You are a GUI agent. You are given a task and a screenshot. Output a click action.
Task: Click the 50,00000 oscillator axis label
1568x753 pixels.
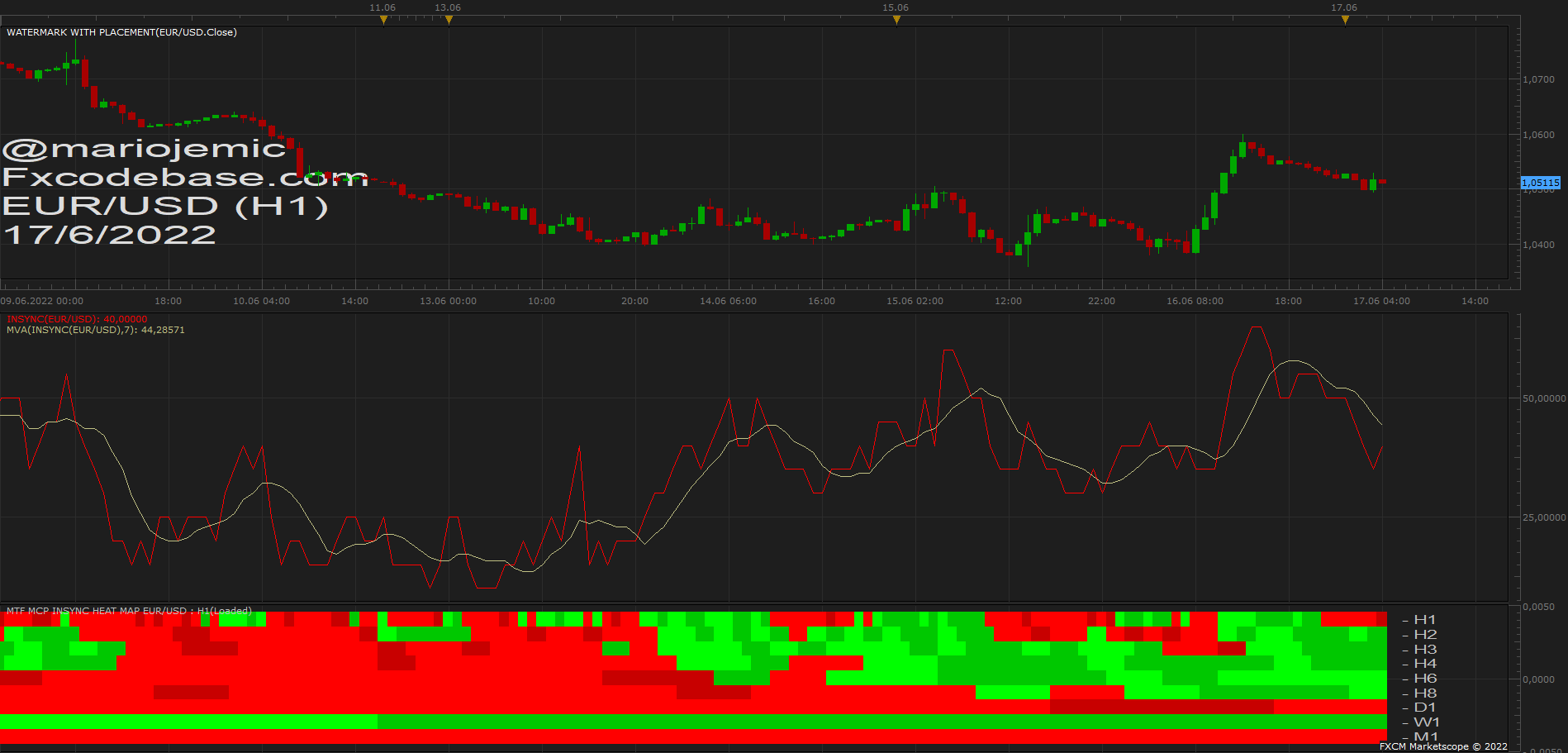[1544, 398]
